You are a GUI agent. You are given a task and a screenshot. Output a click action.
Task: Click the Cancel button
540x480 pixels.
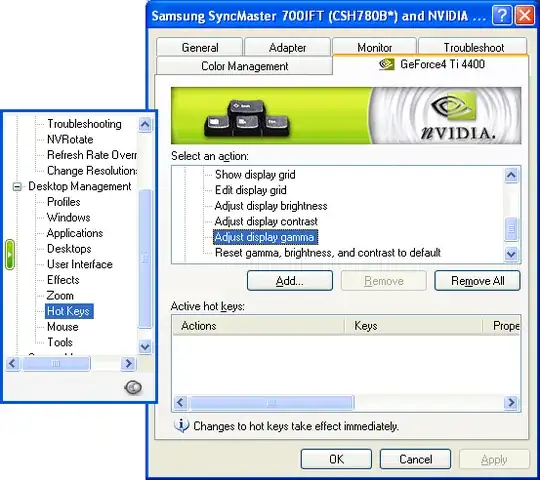click(x=415, y=459)
